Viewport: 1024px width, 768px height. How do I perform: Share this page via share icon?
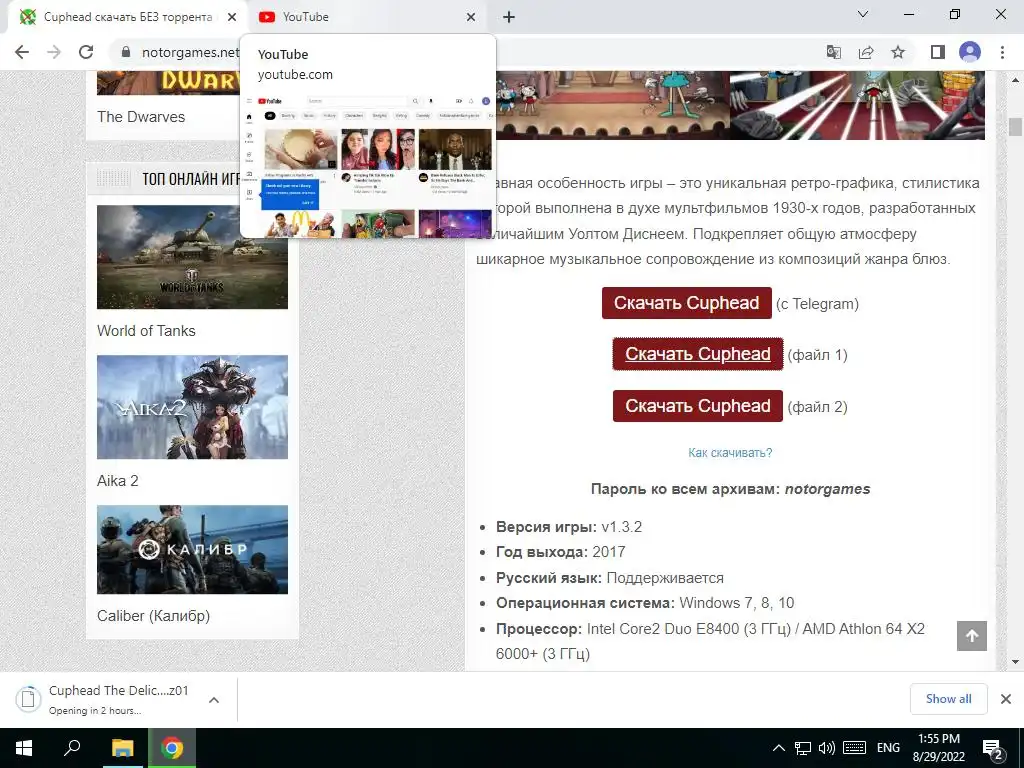coord(866,52)
